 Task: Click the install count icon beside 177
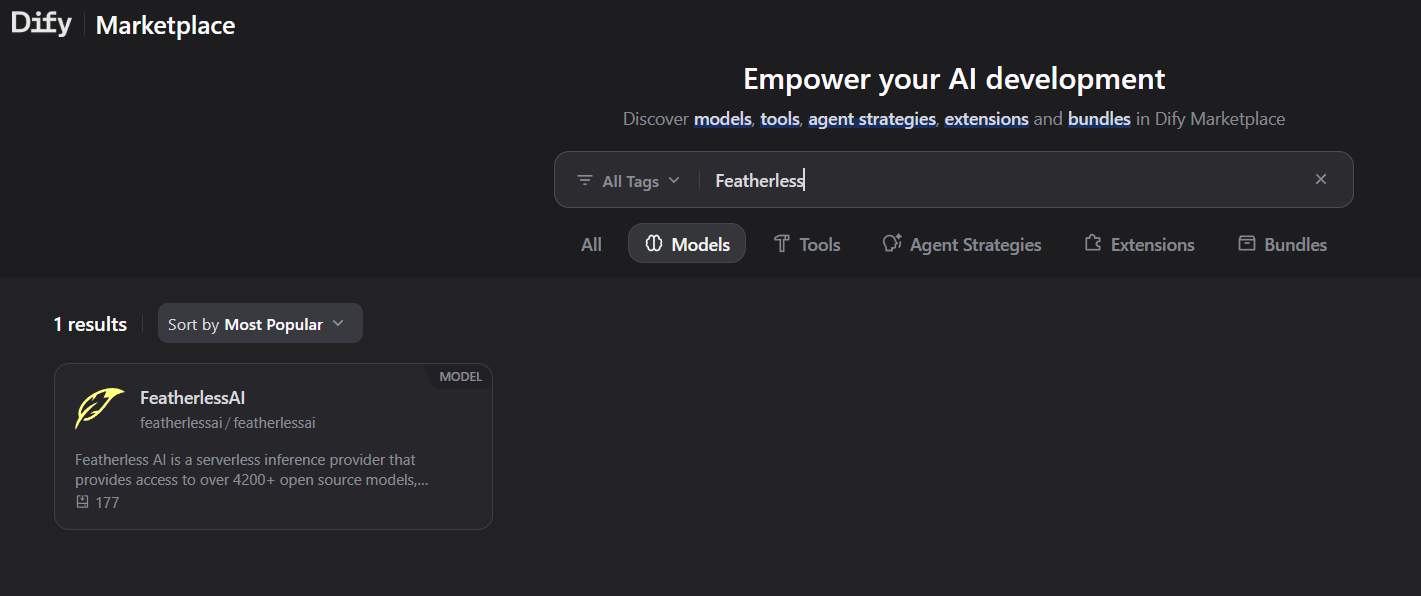[x=83, y=502]
